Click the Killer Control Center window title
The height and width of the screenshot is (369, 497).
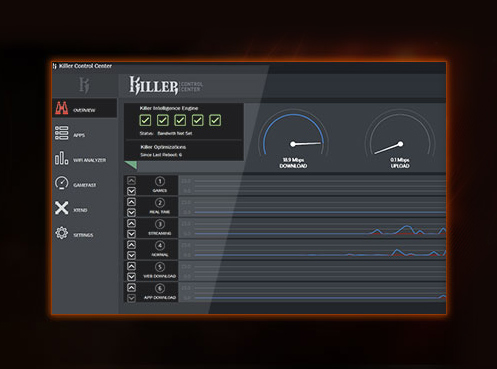85,66
